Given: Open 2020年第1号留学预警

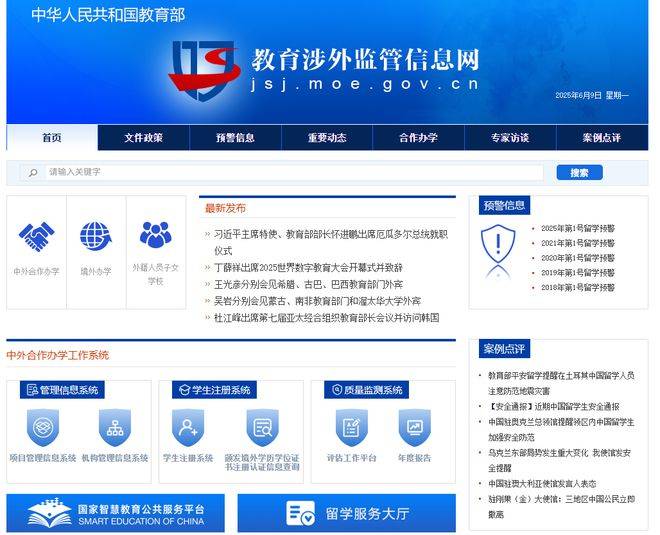Looking at the screenshot, I should coord(578,258).
